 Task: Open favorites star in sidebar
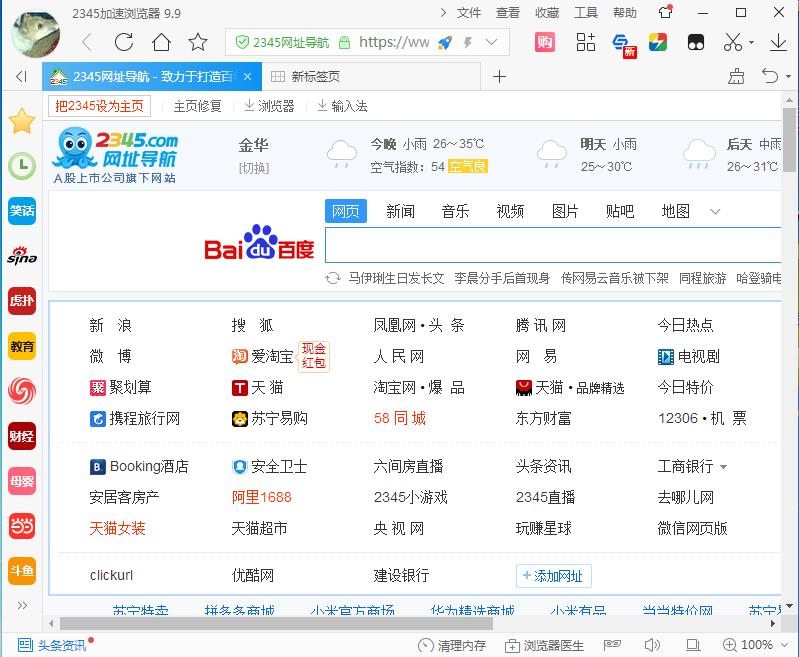pyautogui.click(x=22, y=121)
